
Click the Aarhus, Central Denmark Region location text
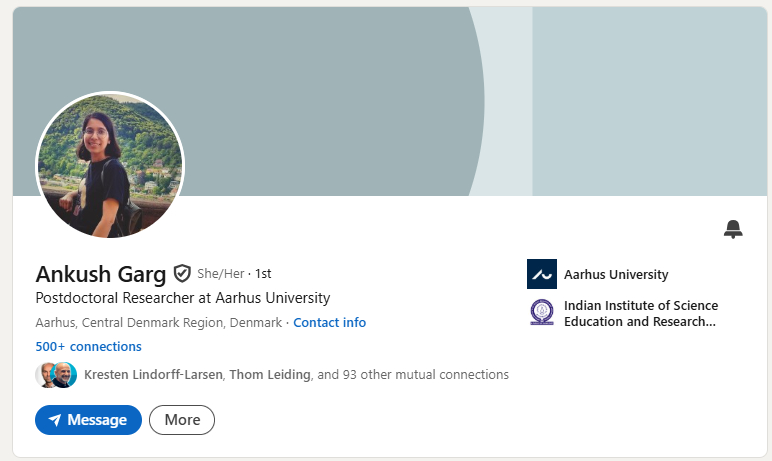(x=159, y=323)
